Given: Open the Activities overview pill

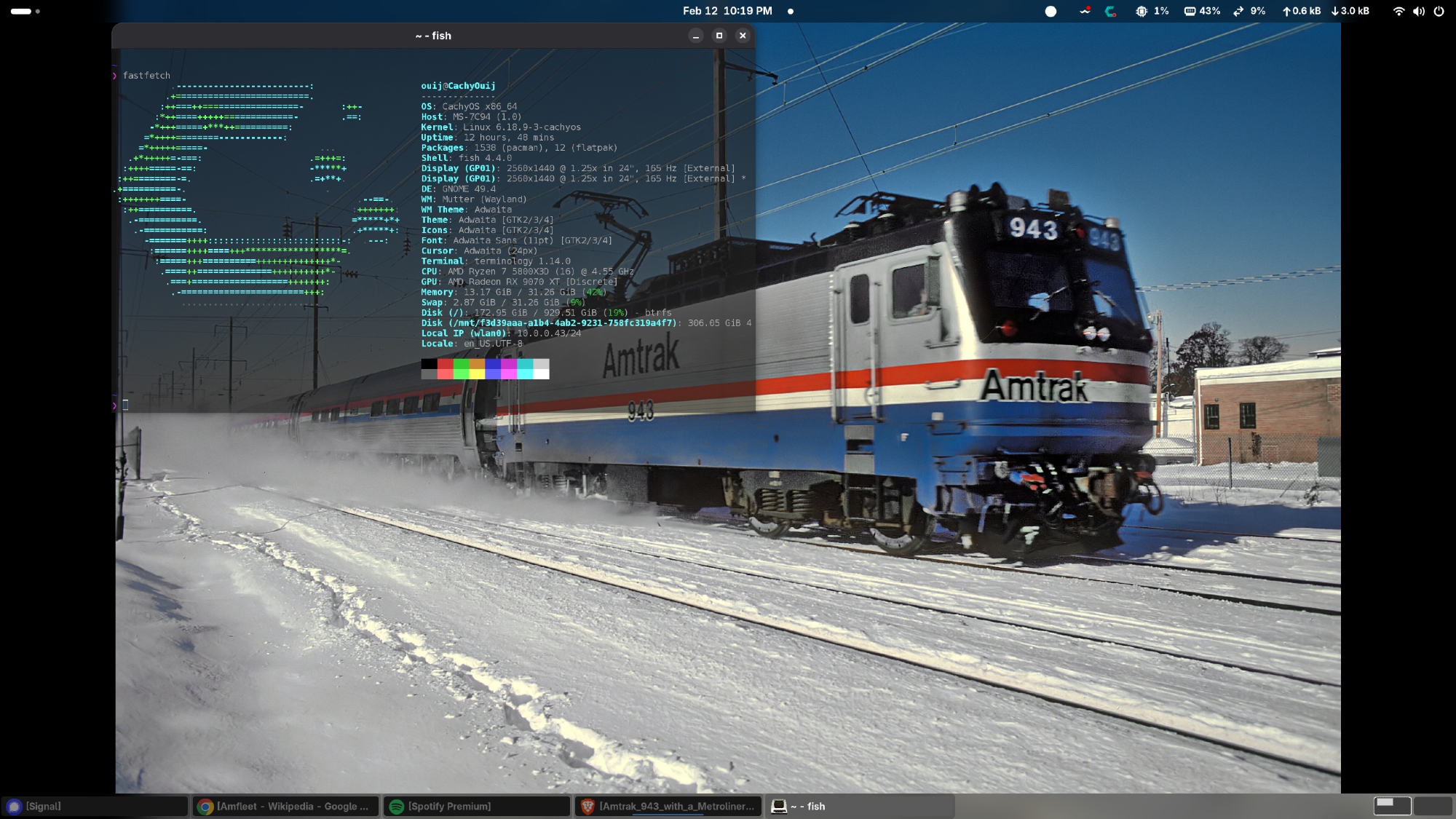Looking at the screenshot, I should click(x=22, y=11).
